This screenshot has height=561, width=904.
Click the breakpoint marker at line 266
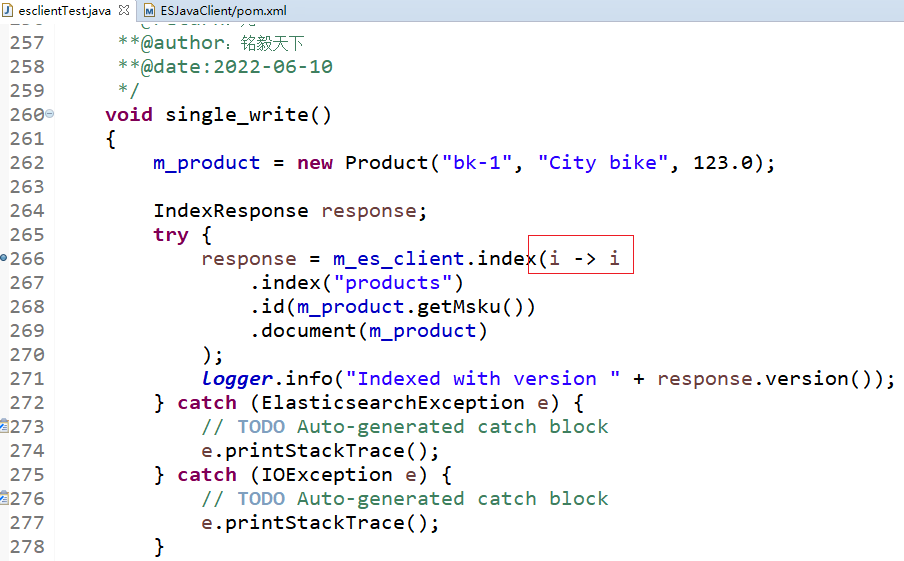tap(3, 258)
